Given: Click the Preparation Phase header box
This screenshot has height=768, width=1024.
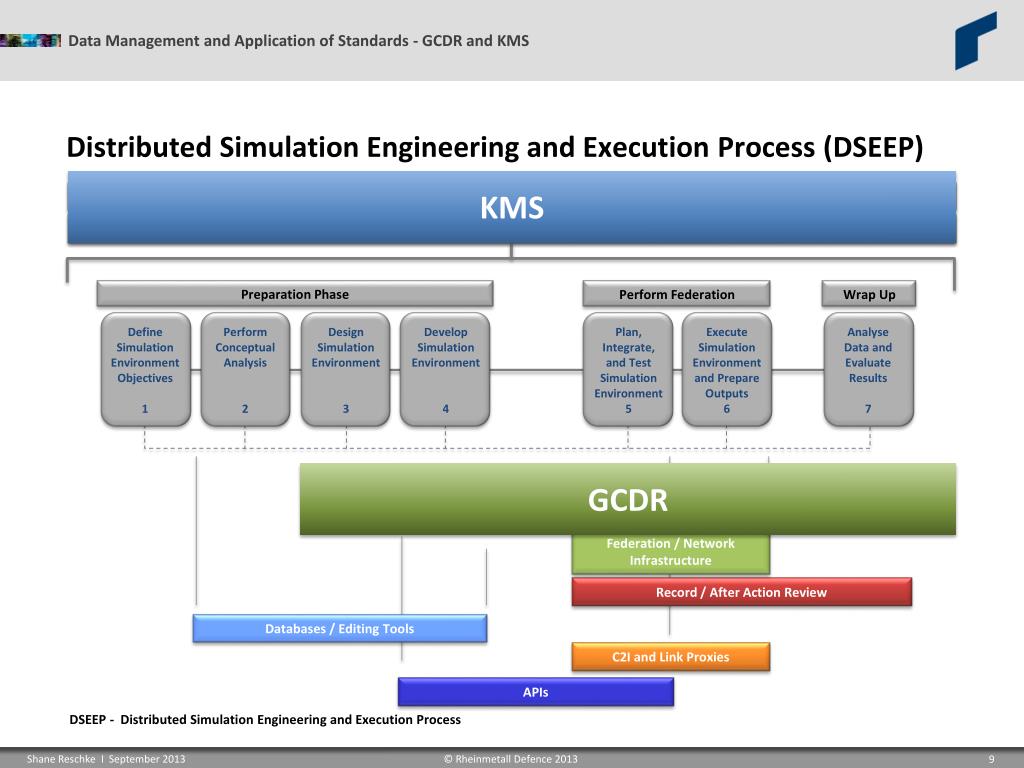Looking at the screenshot, I should point(295,294).
